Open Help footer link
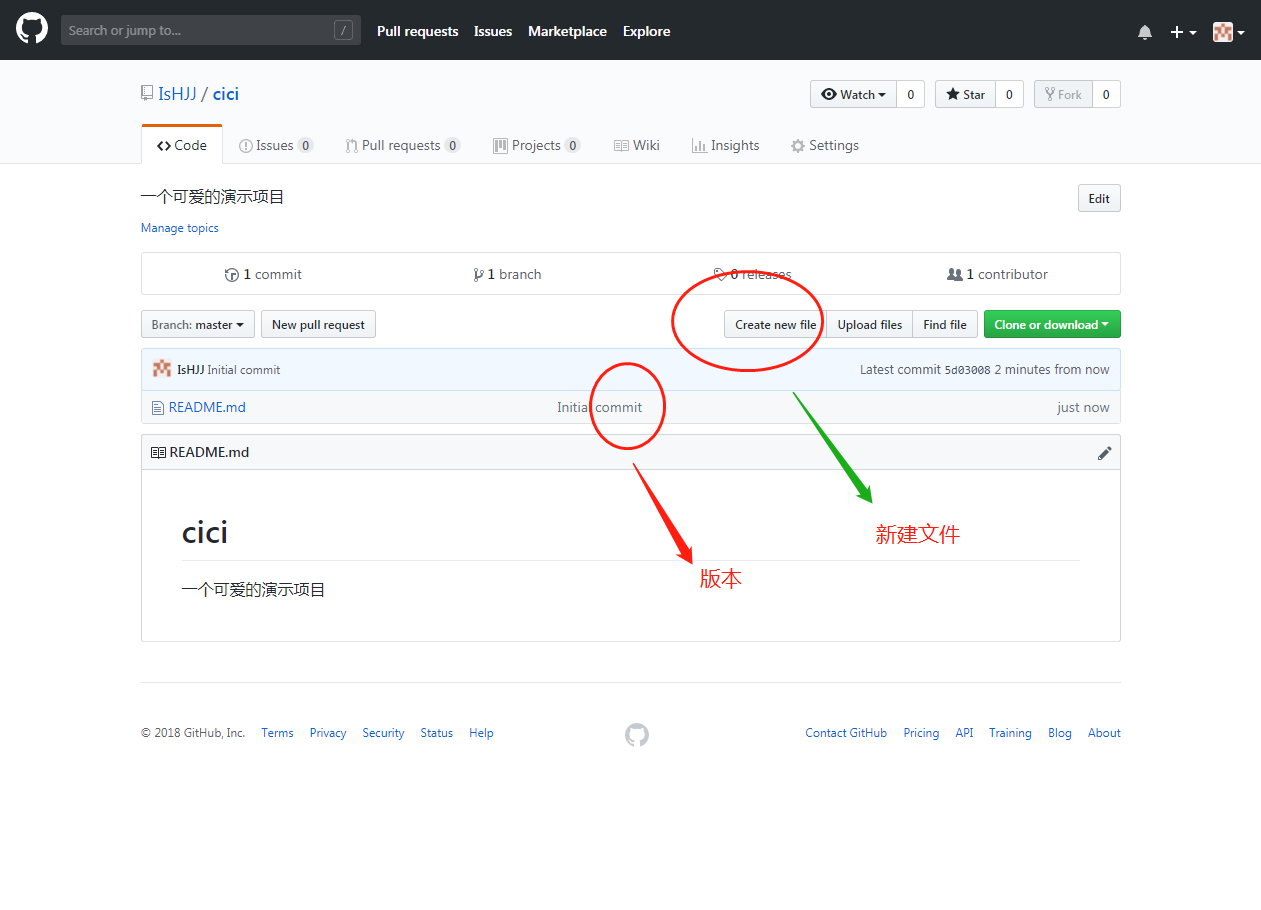 click(481, 733)
